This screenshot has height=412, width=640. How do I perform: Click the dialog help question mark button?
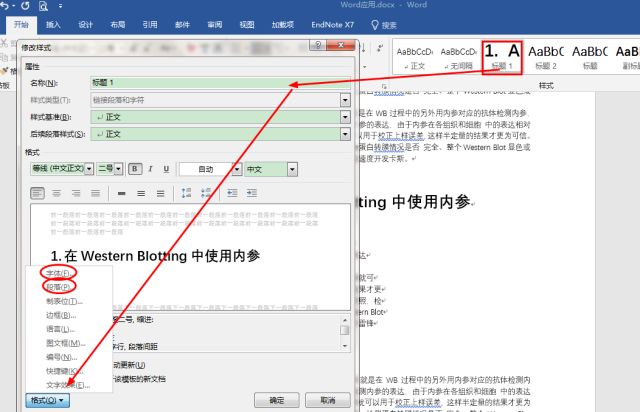318,45
